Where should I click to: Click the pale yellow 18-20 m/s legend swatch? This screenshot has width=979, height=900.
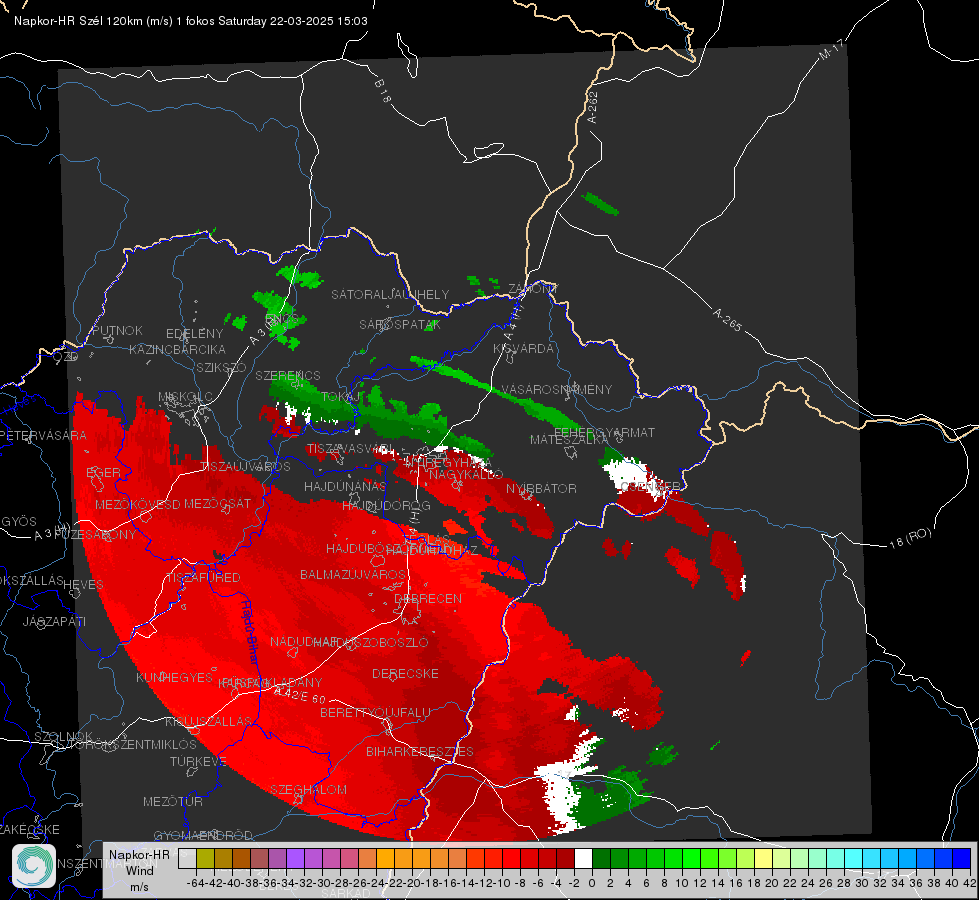764,859
